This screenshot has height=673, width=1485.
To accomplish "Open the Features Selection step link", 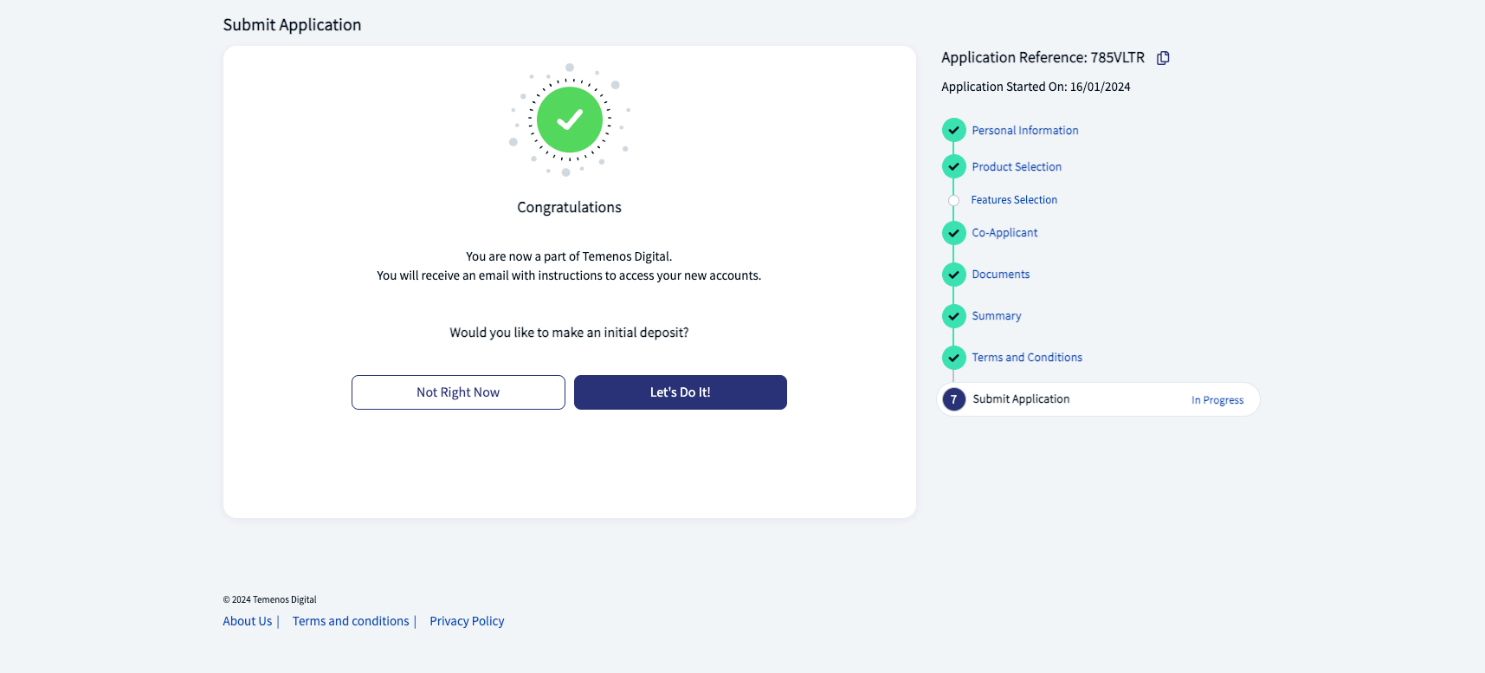I will 1014,200.
